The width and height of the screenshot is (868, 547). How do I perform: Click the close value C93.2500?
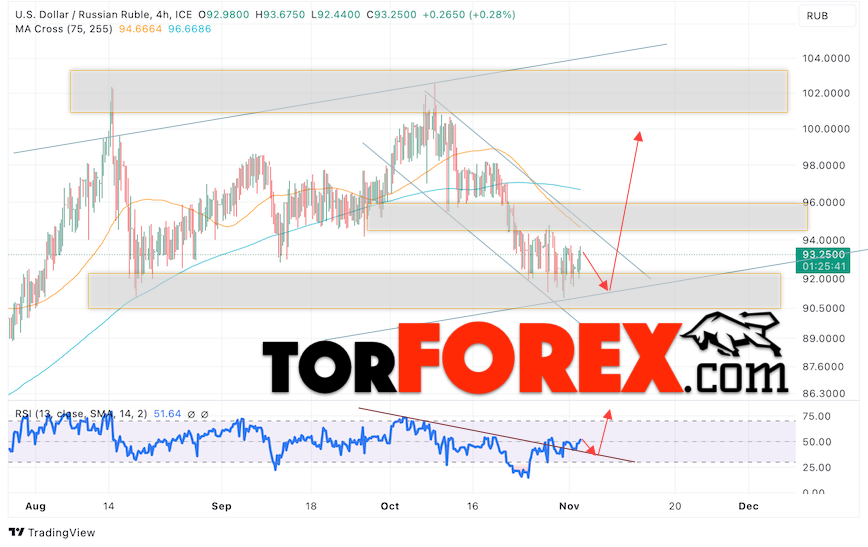point(391,15)
